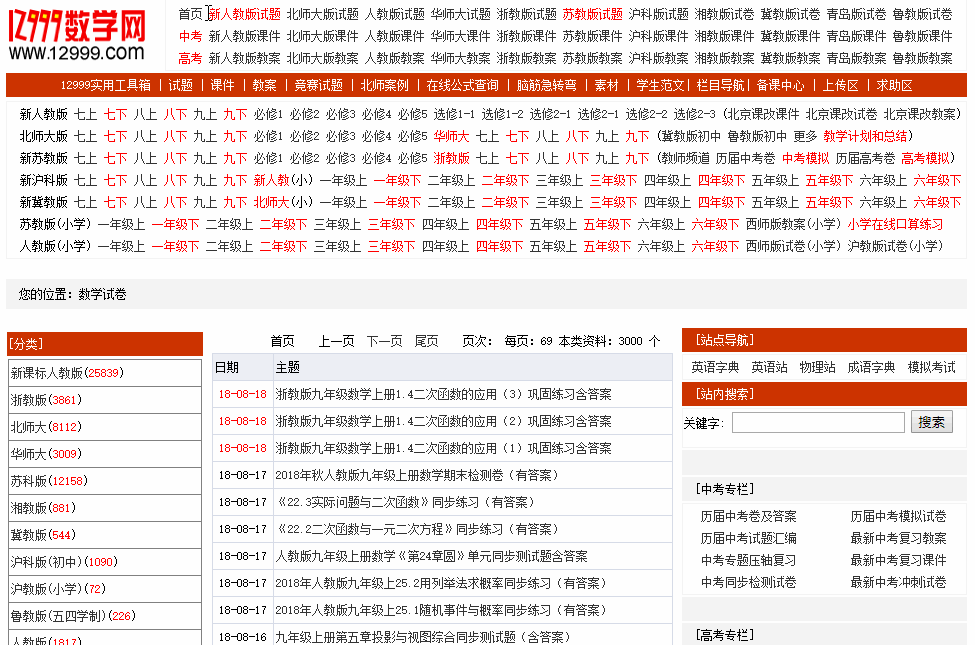The width and height of the screenshot is (975, 645).
Task: Click the 搜索 button
Action: (x=931, y=422)
